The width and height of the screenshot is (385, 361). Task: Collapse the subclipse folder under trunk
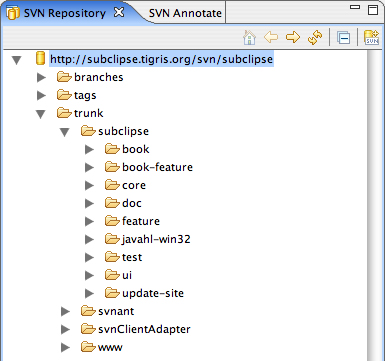pos(65,132)
